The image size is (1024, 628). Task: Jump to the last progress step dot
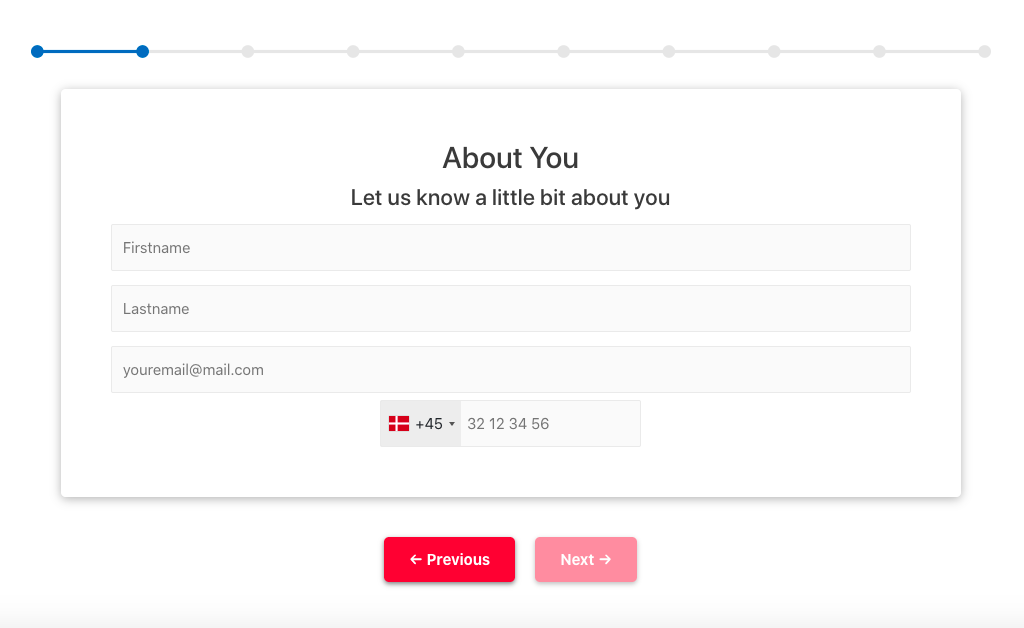point(985,52)
